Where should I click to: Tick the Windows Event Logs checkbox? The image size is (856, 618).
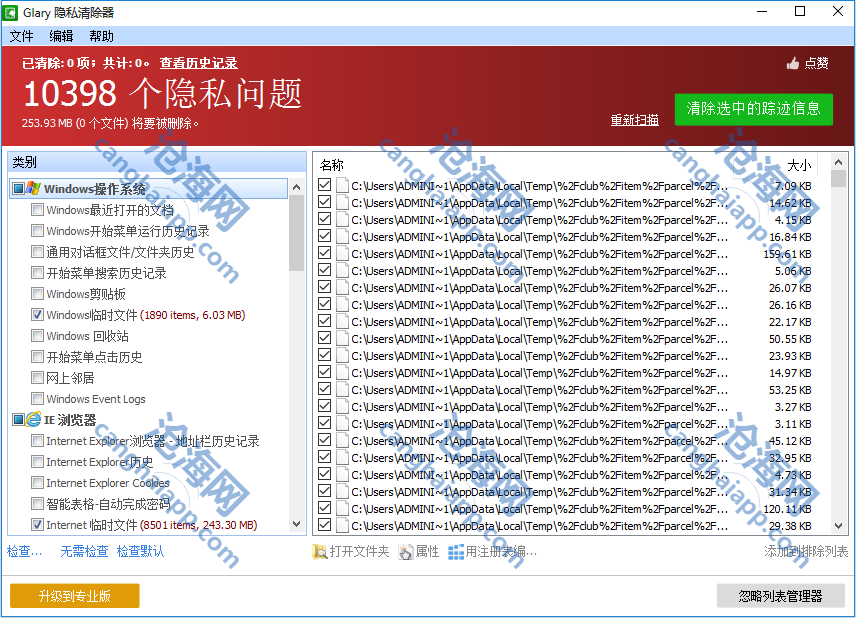coord(37,399)
